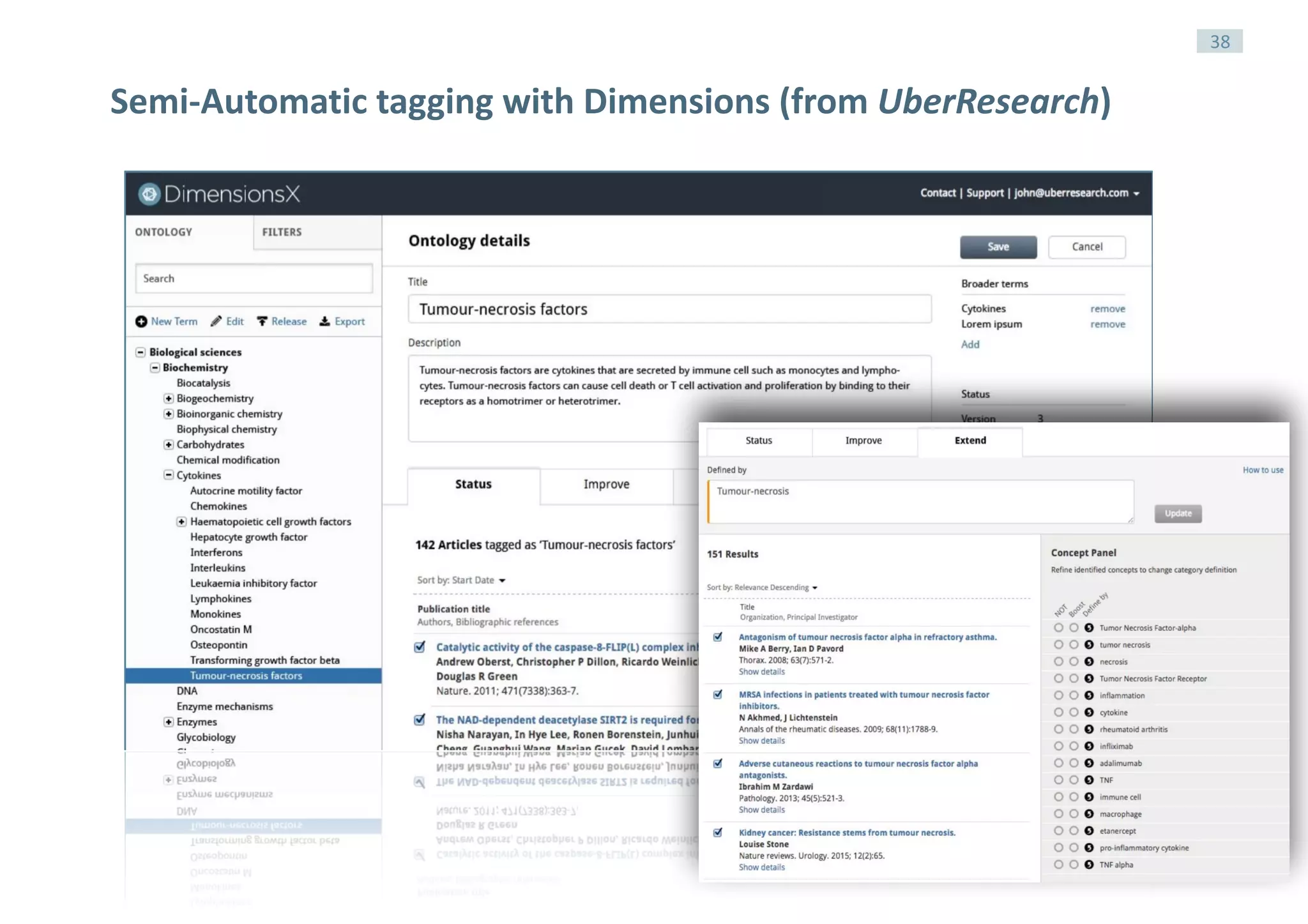
Task: Set NOT radio for rheumatoid arthritis
Action: [1058, 729]
